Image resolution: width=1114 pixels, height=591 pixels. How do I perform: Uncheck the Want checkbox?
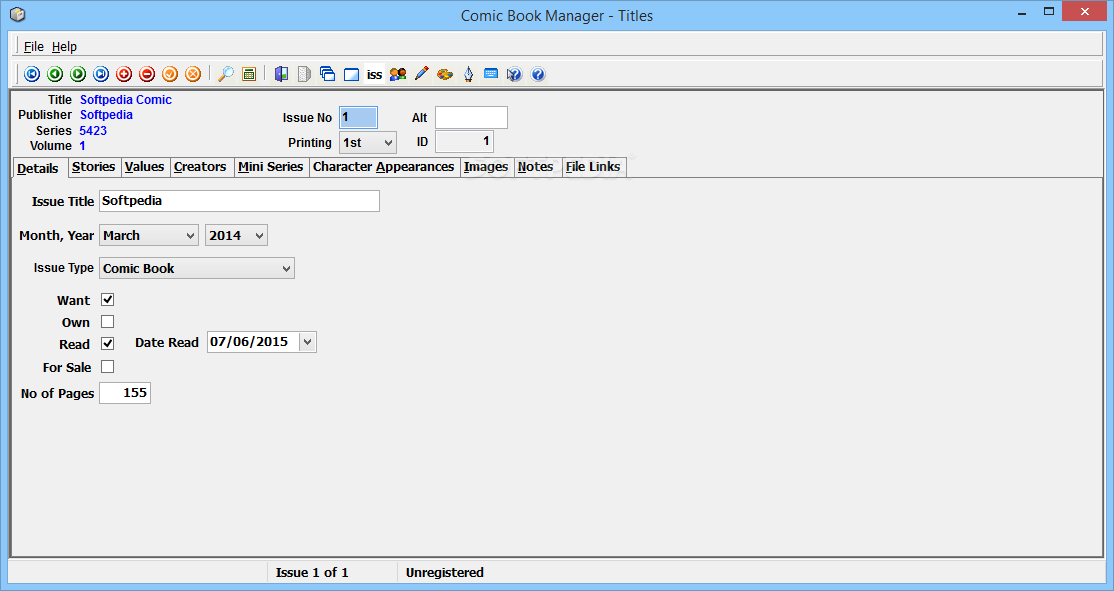tap(107, 300)
